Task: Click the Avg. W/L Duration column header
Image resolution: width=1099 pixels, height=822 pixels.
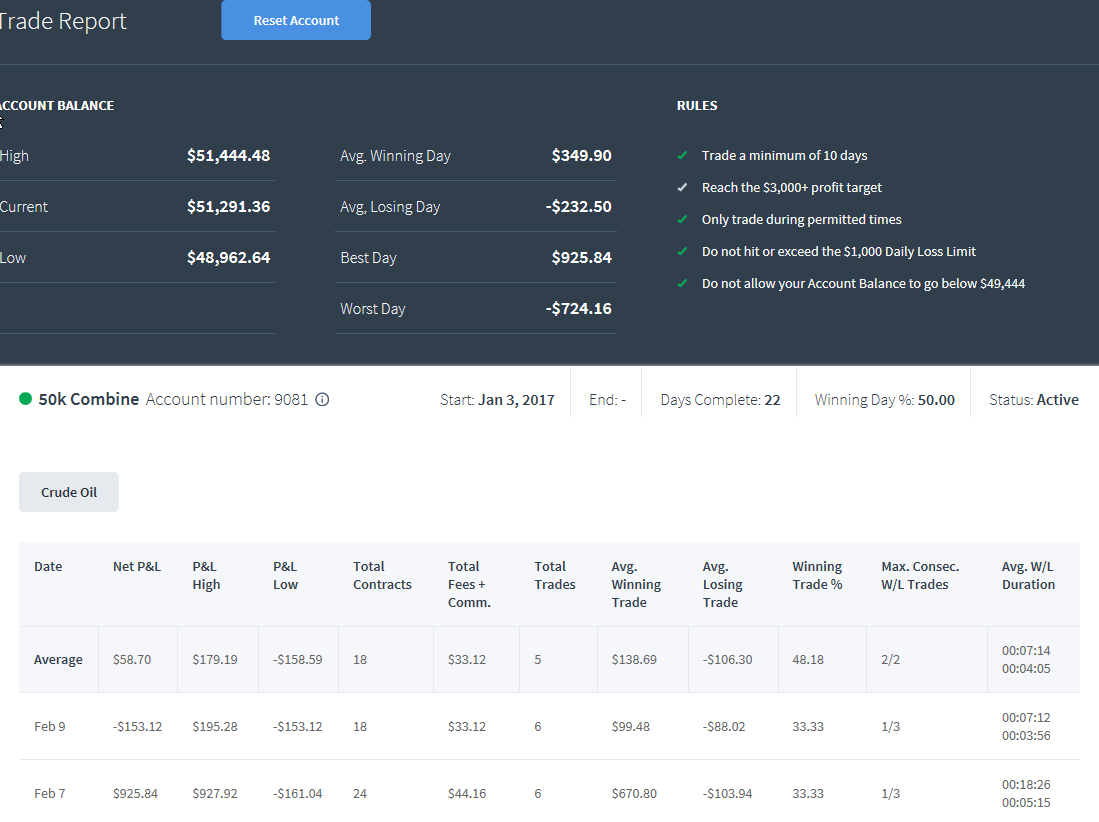Action: coord(1028,575)
